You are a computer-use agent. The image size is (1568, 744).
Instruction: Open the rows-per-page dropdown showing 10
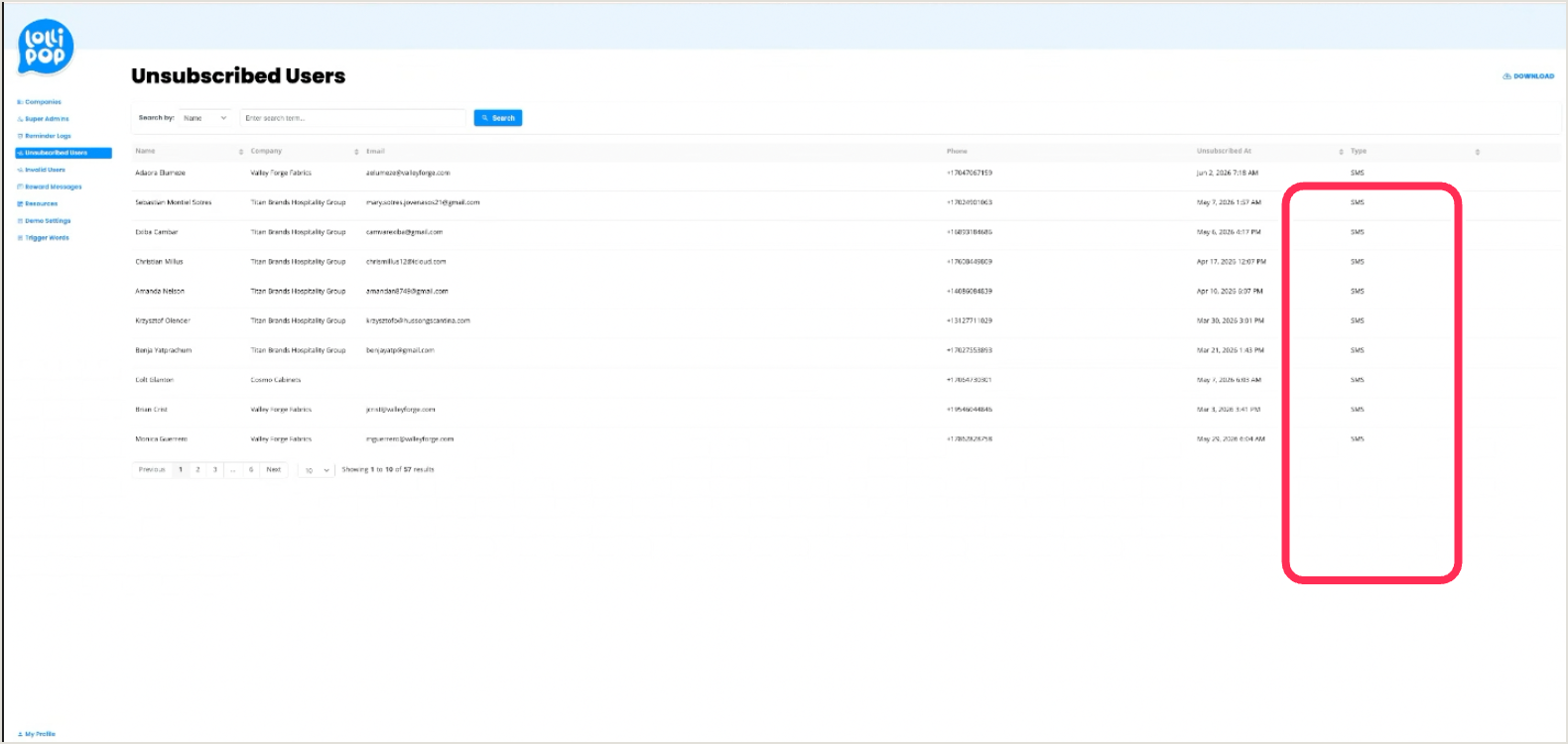pyautogui.click(x=317, y=470)
